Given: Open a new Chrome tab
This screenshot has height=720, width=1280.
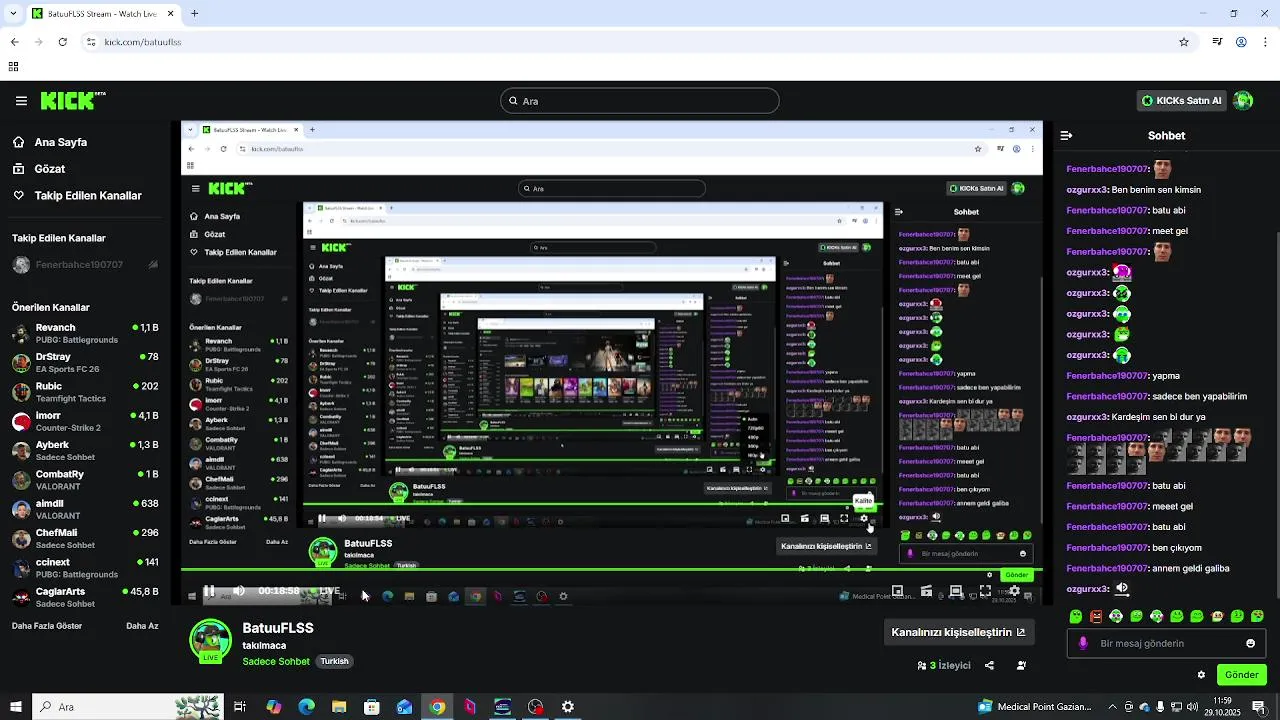Looking at the screenshot, I should (194, 14).
